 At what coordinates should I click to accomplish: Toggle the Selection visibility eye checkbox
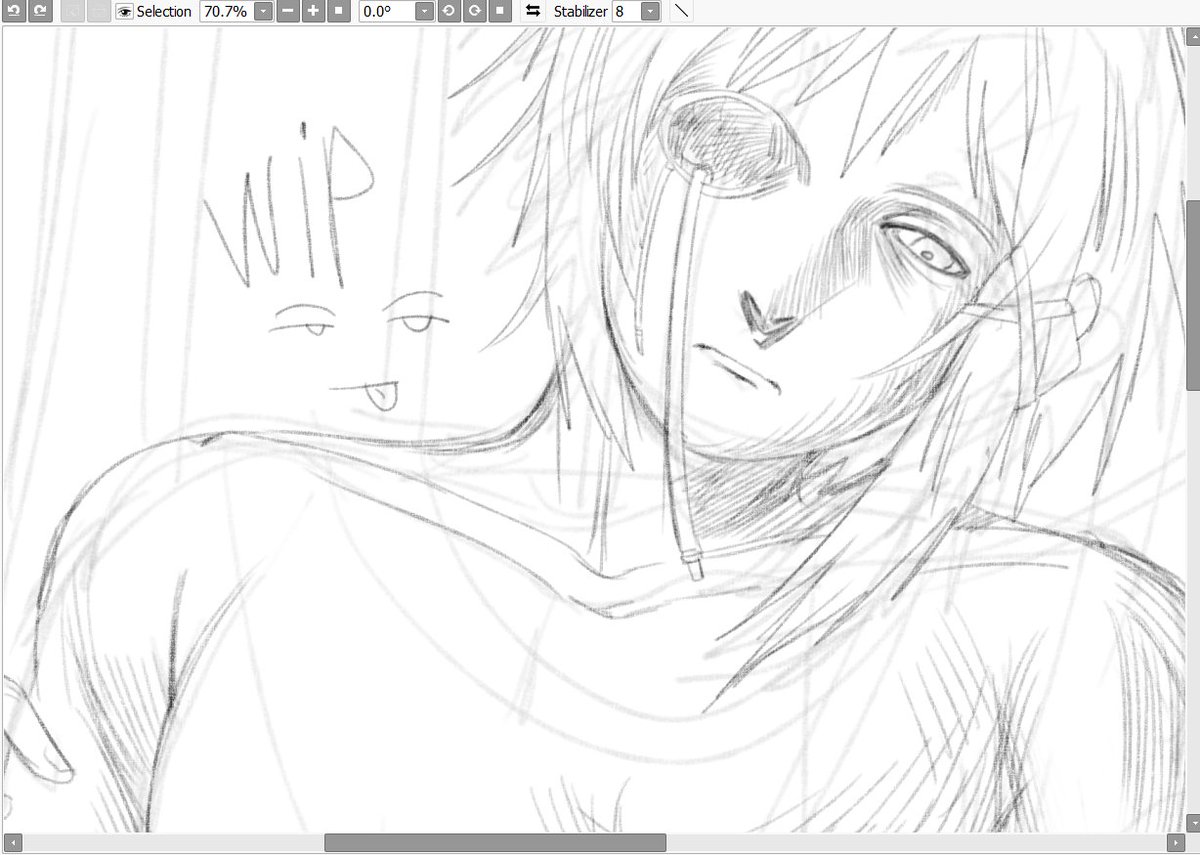125,12
